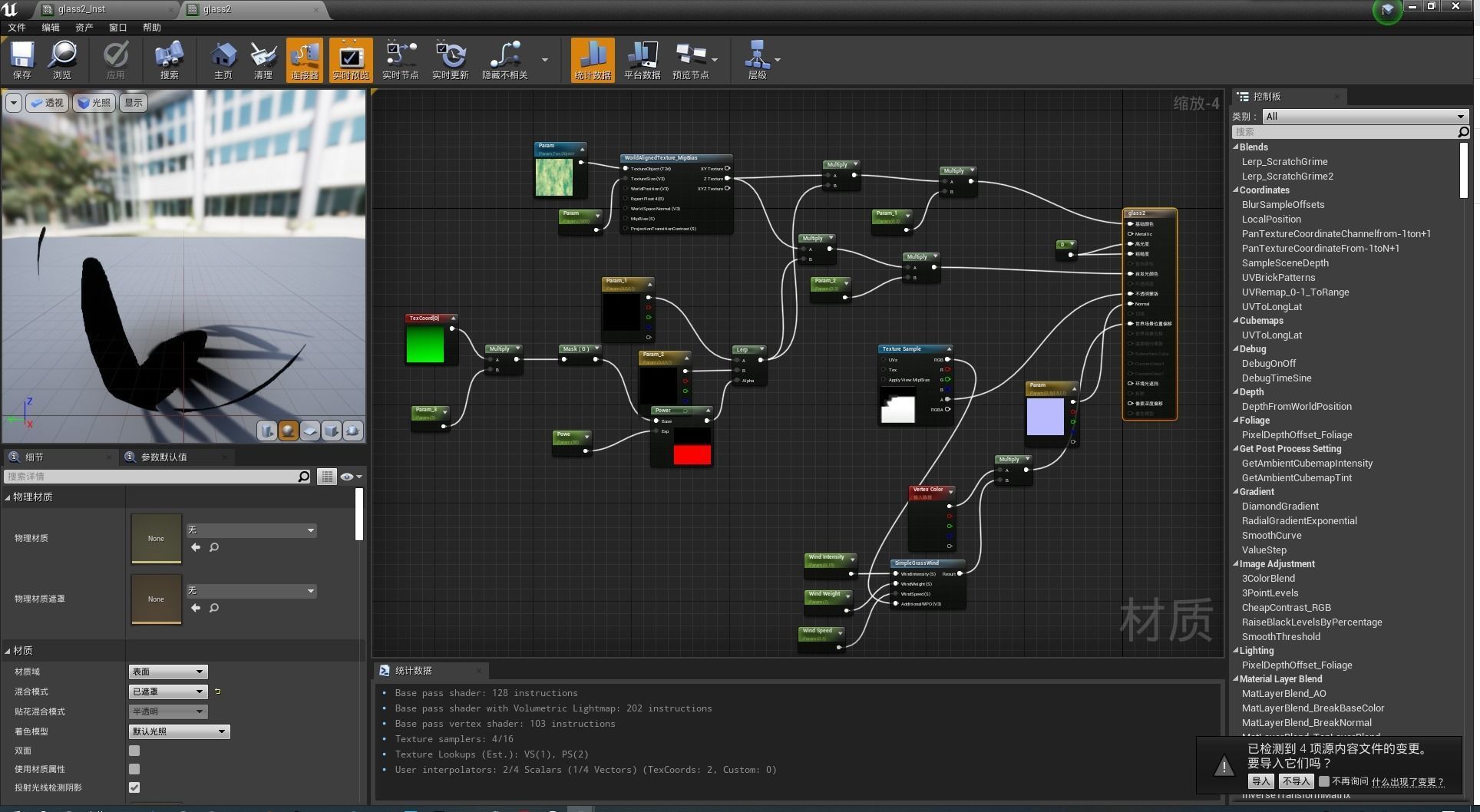Viewport: 1480px width, 812px height.
Task: Open the 混合模式 已遮罩 dropdown
Action: (x=168, y=692)
